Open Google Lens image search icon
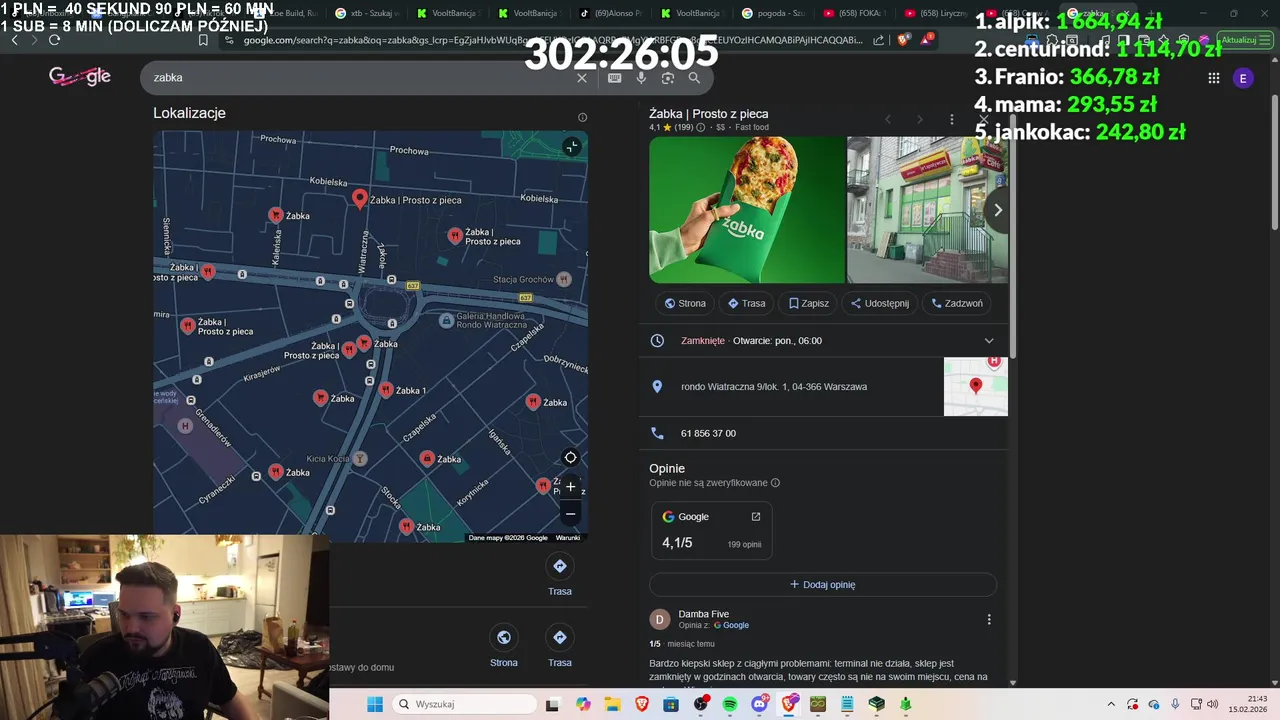Image resolution: width=1280 pixels, height=720 pixels. (x=668, y=78)
